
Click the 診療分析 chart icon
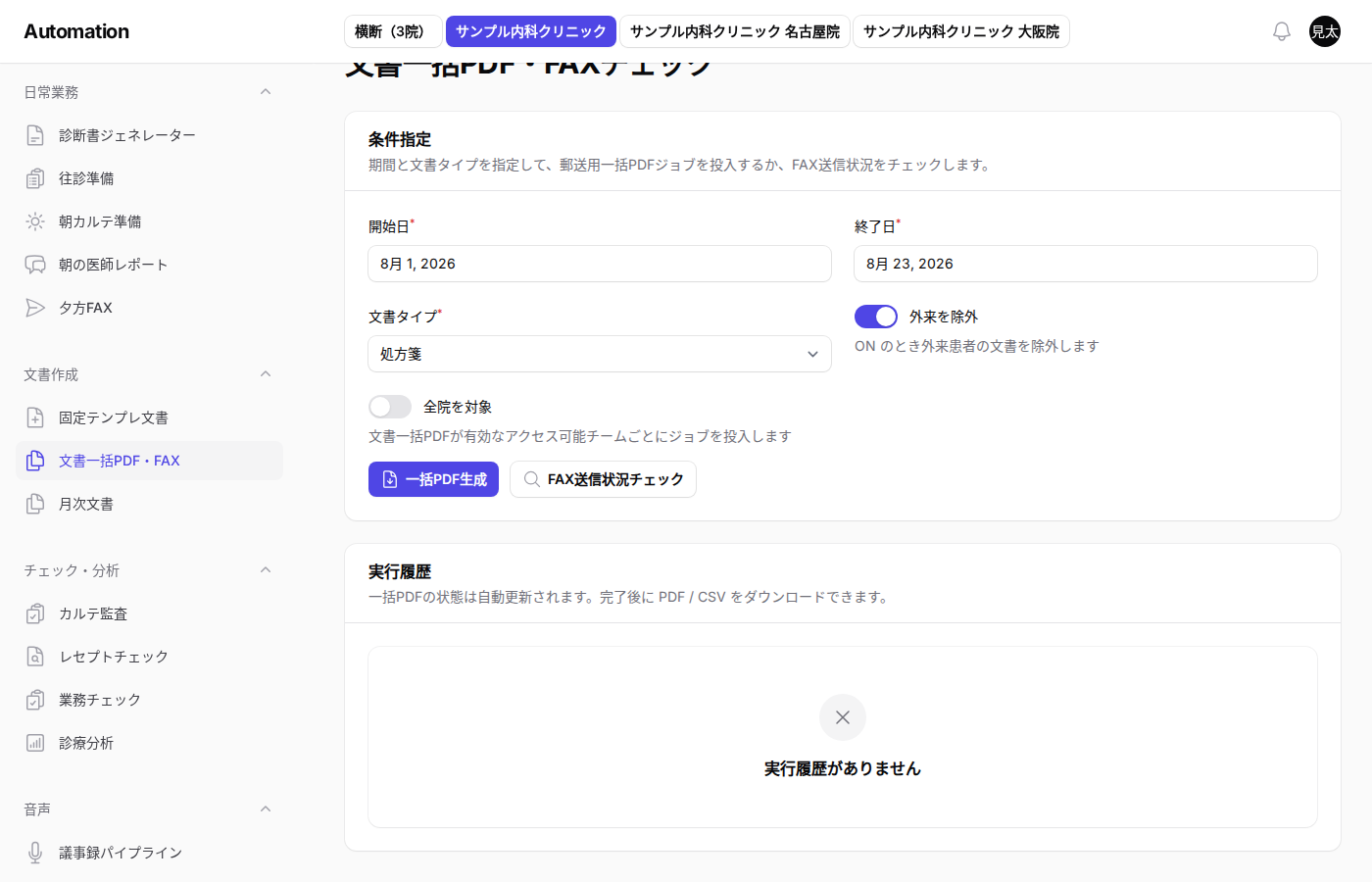pyautogui.click(x=35, y=743)
